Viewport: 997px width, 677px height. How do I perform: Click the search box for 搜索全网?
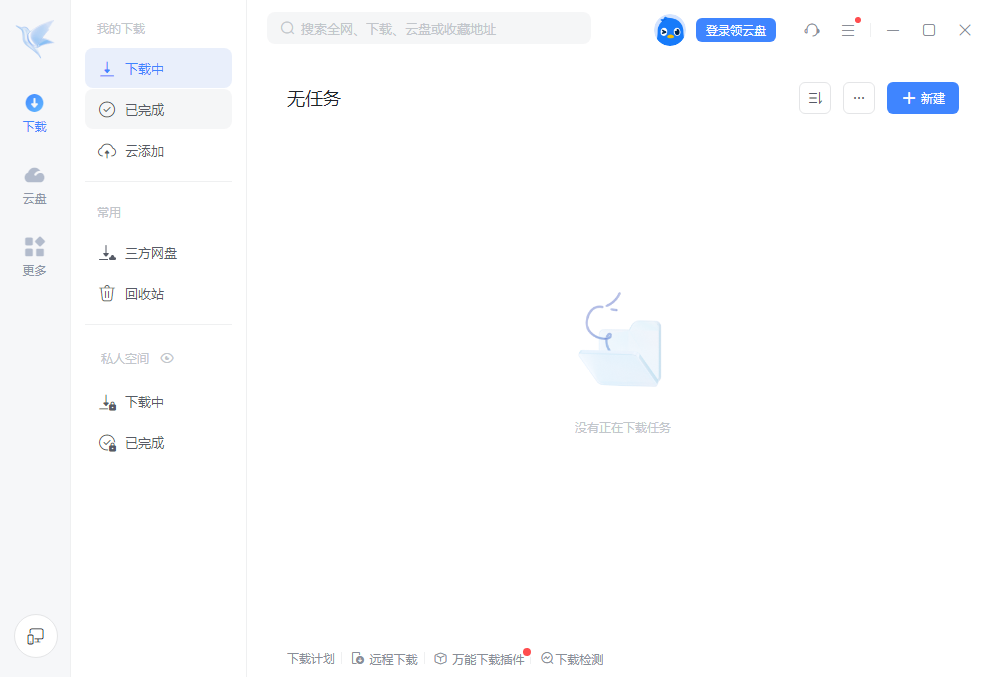(x=429, y=29)
